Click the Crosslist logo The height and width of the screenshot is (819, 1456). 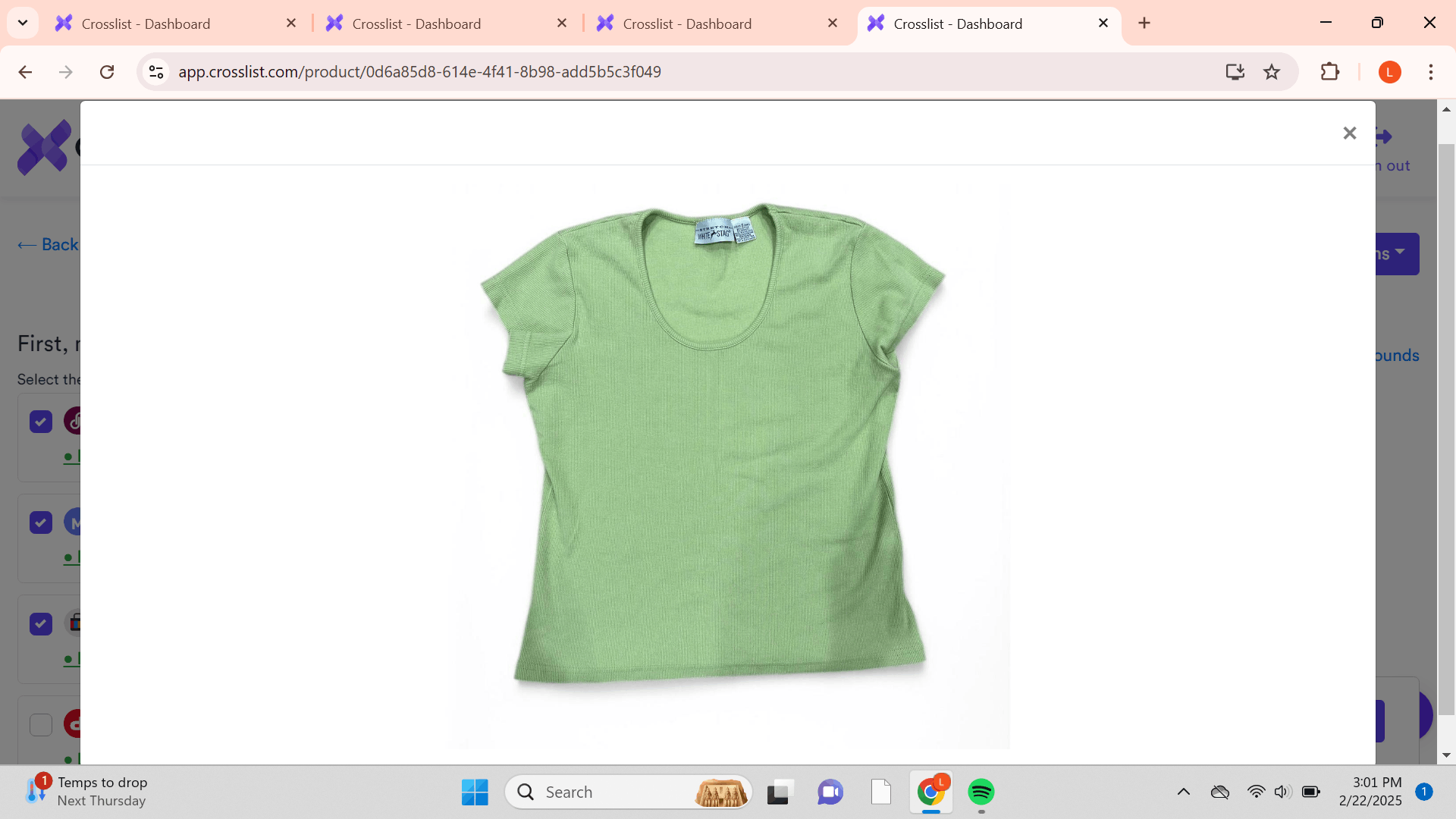pos(44,148)
